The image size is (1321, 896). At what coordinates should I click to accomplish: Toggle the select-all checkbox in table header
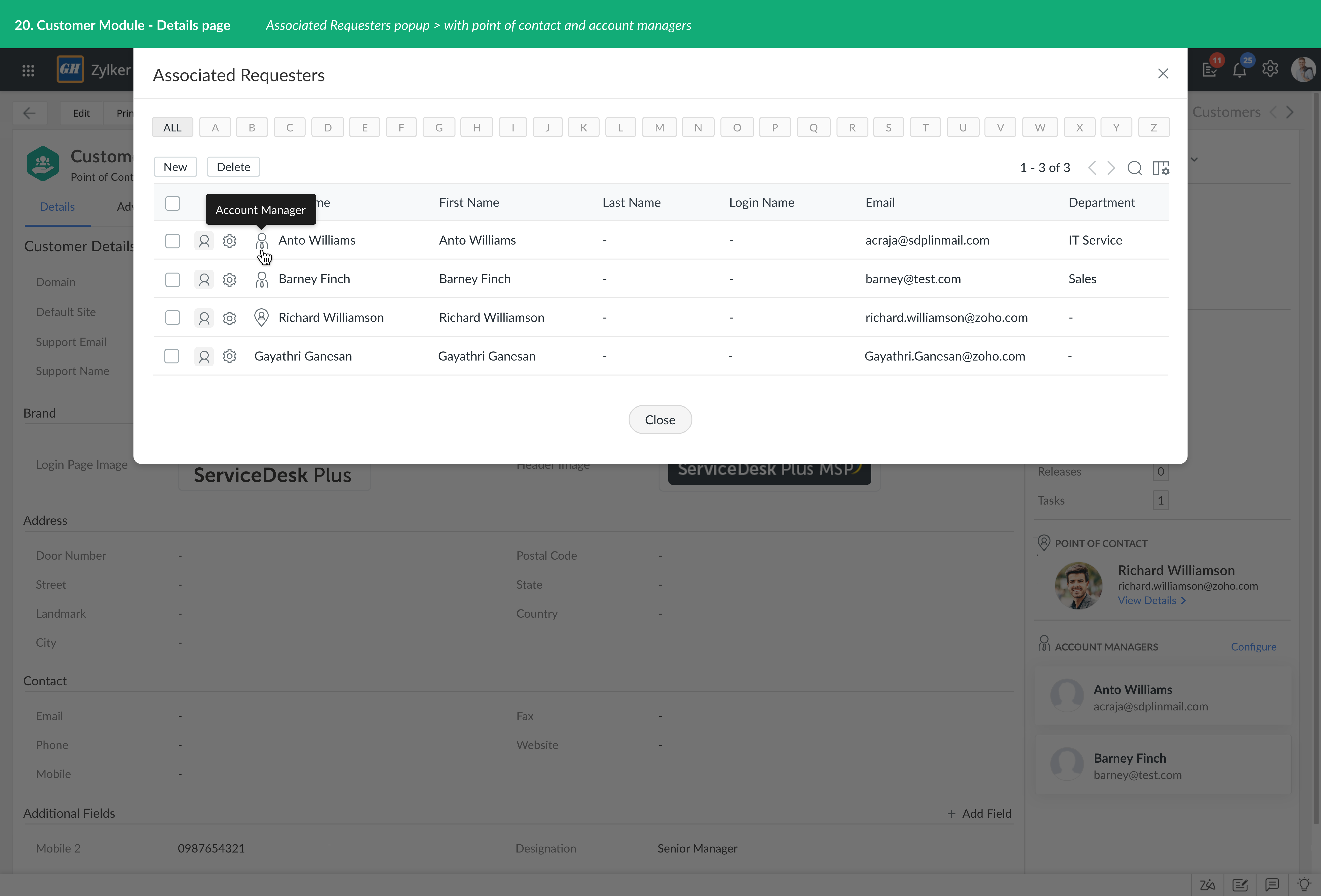coord(172,203)
